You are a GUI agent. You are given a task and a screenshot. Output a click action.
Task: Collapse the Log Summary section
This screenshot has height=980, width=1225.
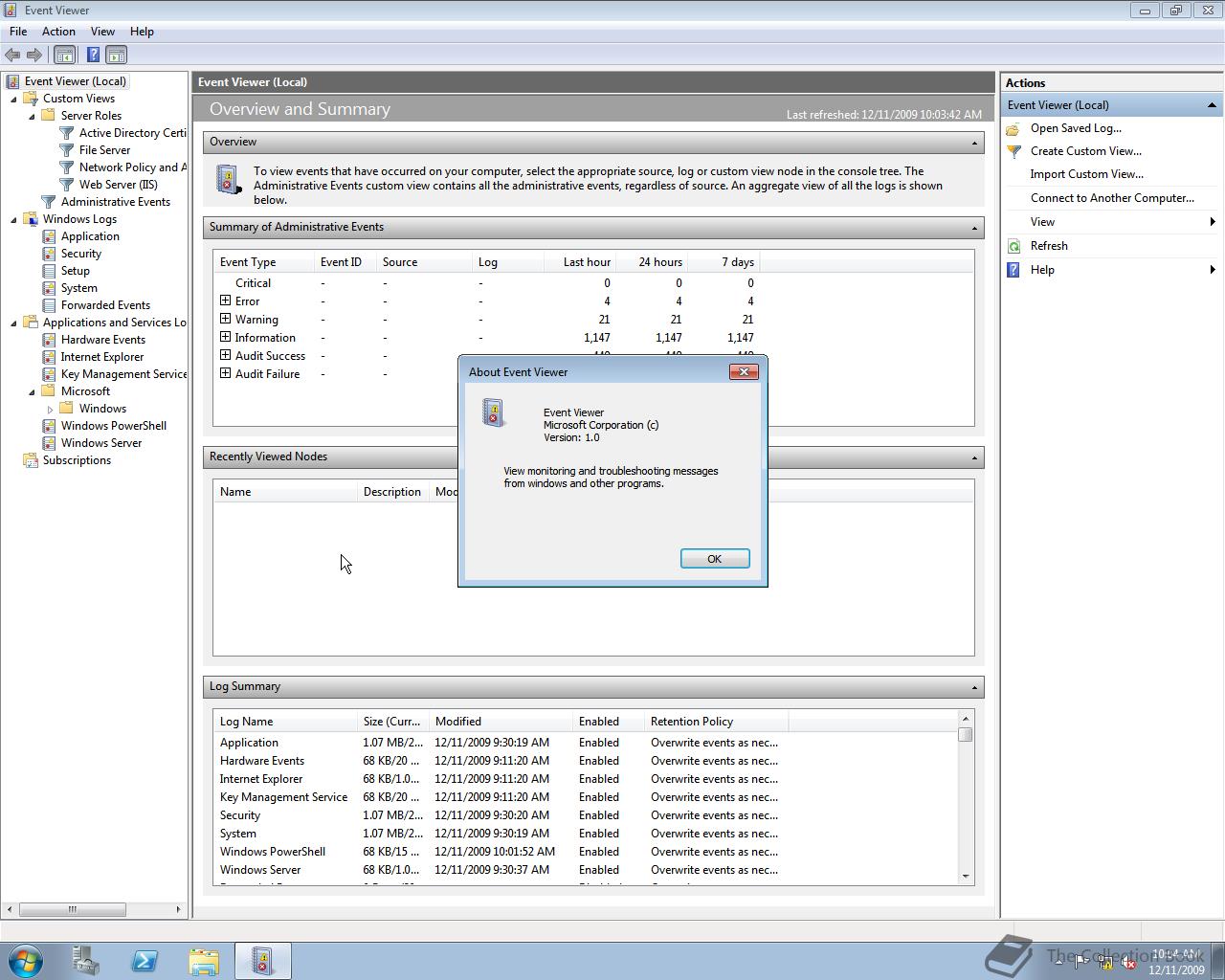click(x=974, y=687)
